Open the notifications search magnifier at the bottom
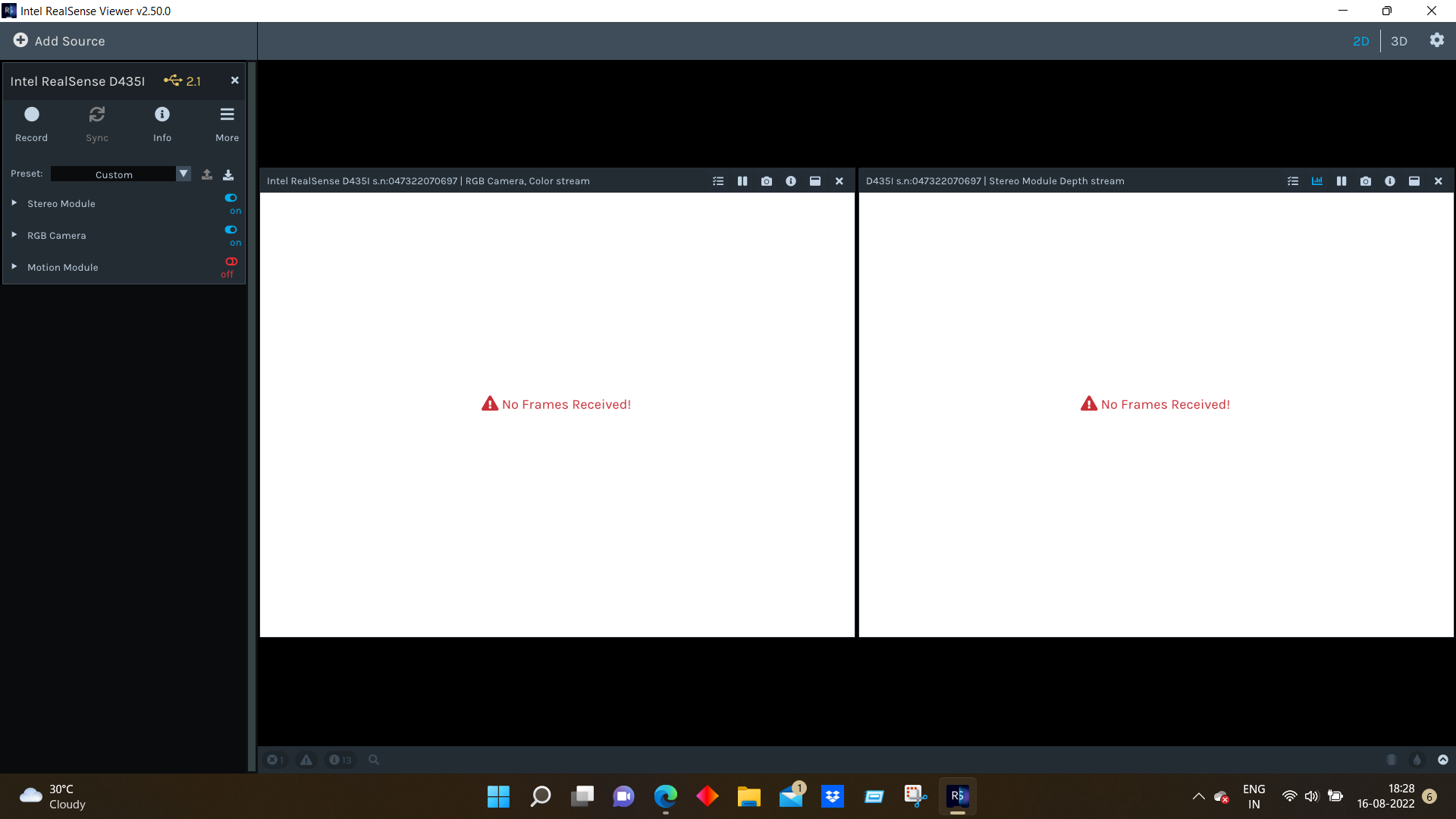Viewport: 1456px width, 819px height. 372,759
